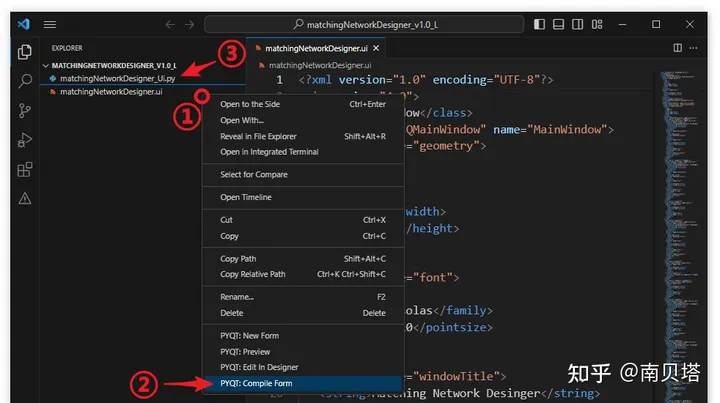Open the Run and Debug view
Image resolution: width=720 pixels, height=403 pixels.
click(x=24, y=140)
